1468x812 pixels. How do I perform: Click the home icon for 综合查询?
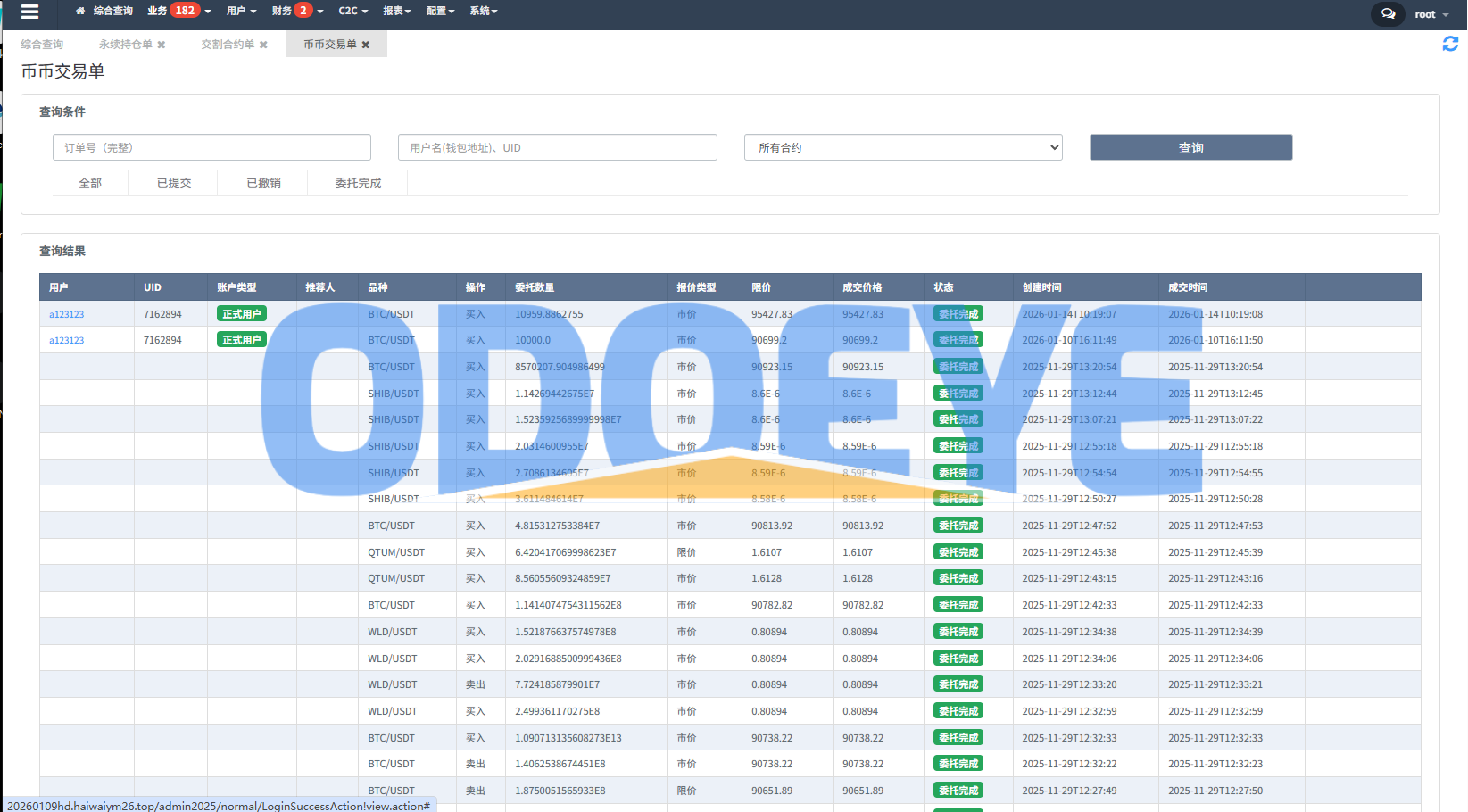point(80,12)
